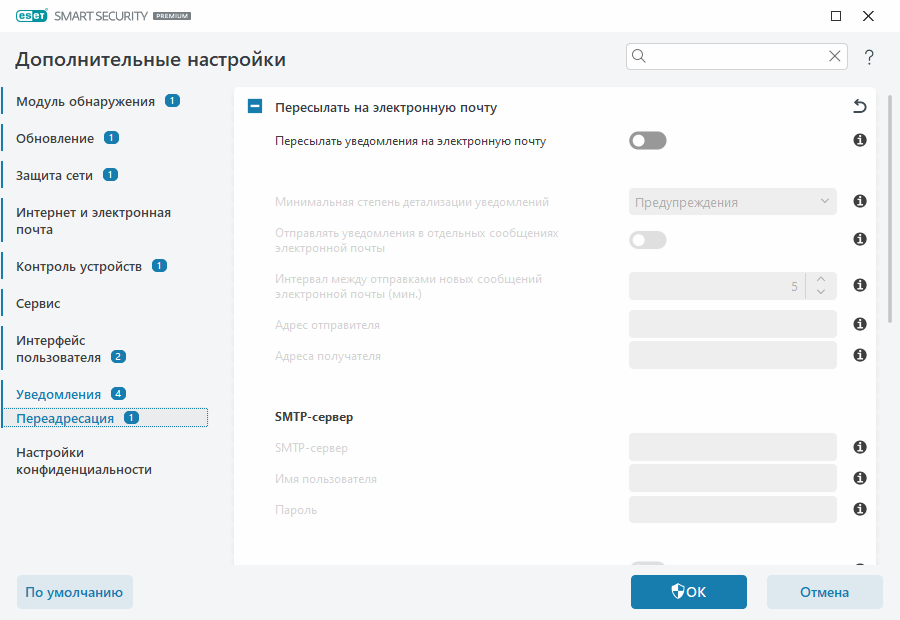
Task: Click the info icon beside the SMTP-сервер field
Action: (859, 447)
